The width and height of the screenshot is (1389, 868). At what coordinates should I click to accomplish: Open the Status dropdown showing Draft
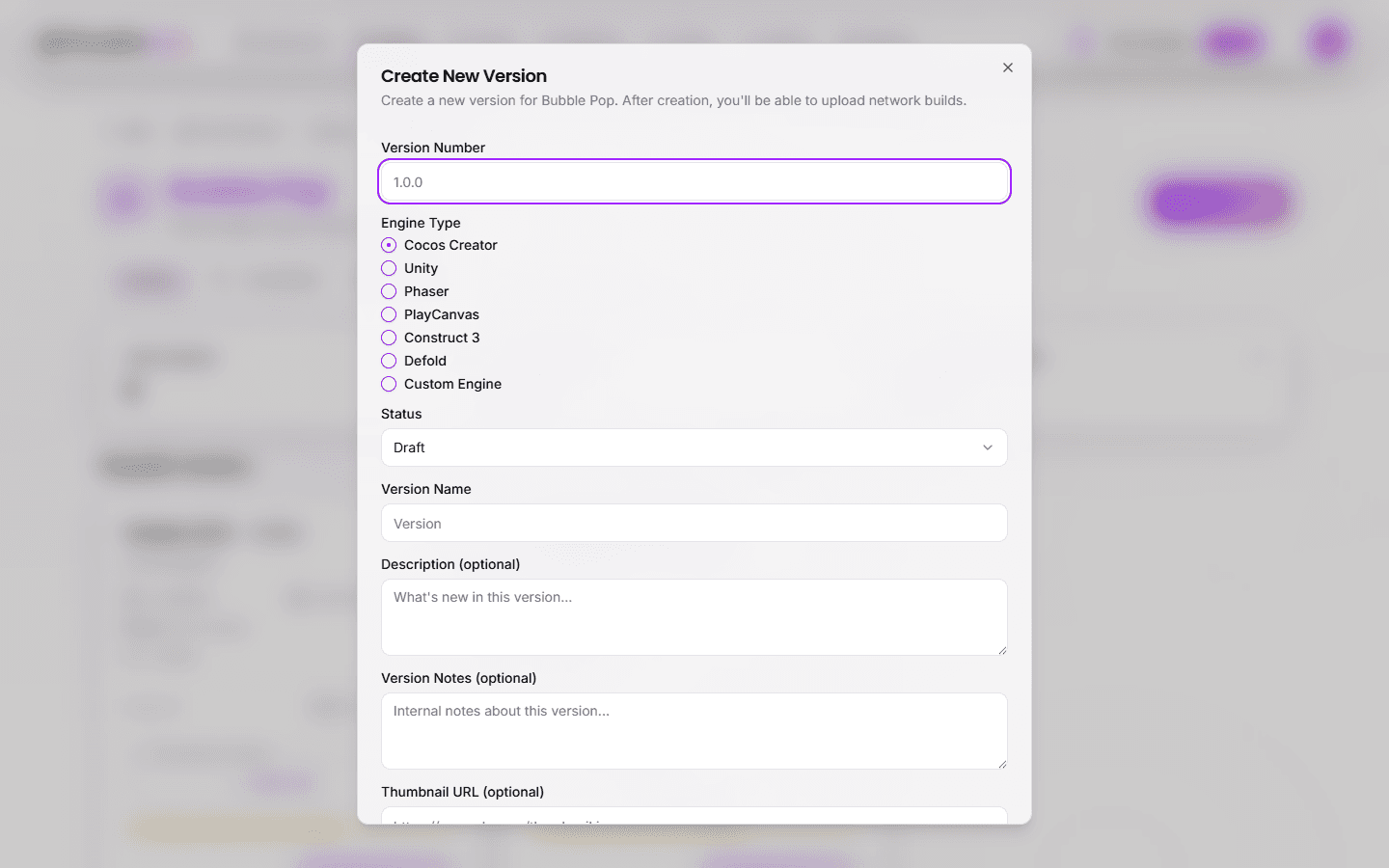click(694, 448)
